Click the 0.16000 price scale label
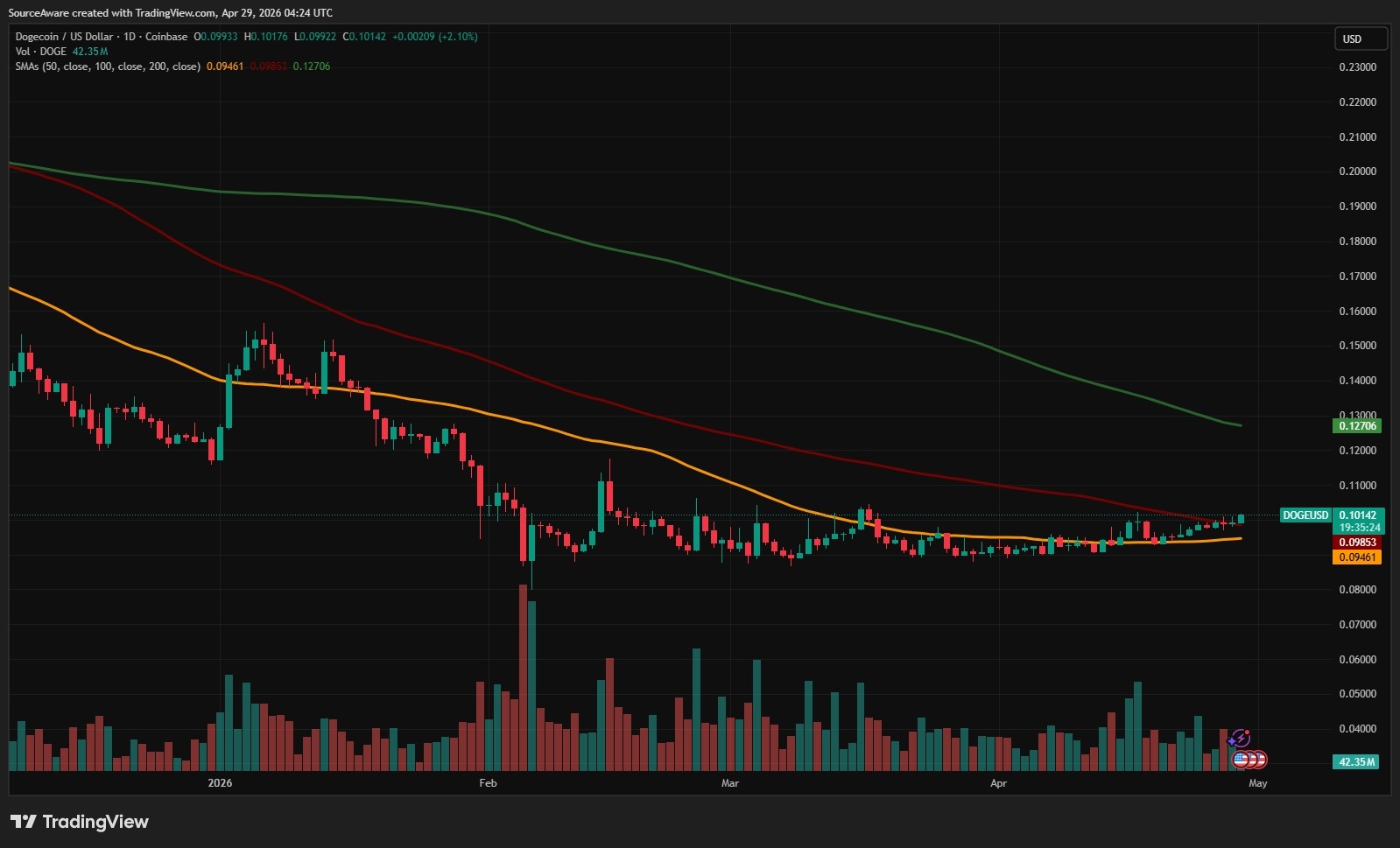Image resolution: width=1400 pixels, height=848 pixels. (x=1358, y=312)
